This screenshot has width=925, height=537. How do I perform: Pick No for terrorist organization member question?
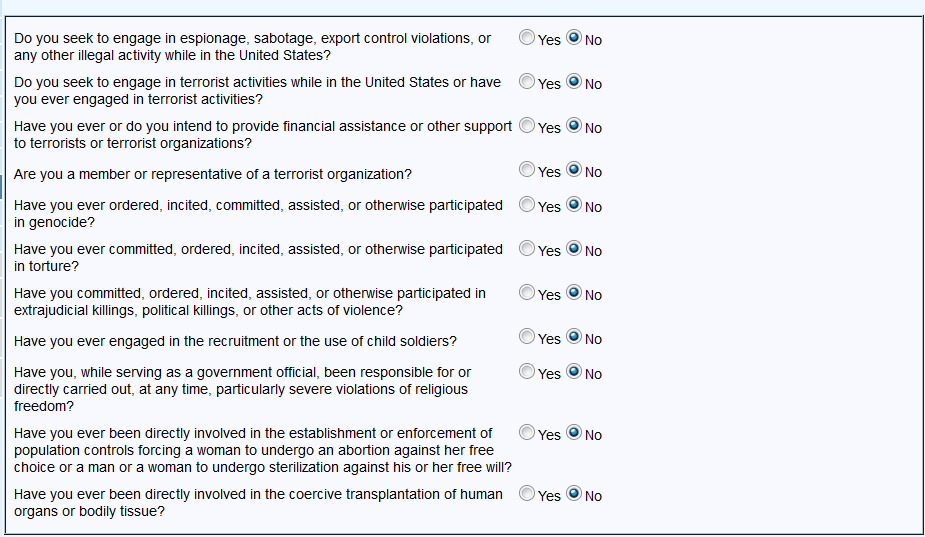click(574, 170)
